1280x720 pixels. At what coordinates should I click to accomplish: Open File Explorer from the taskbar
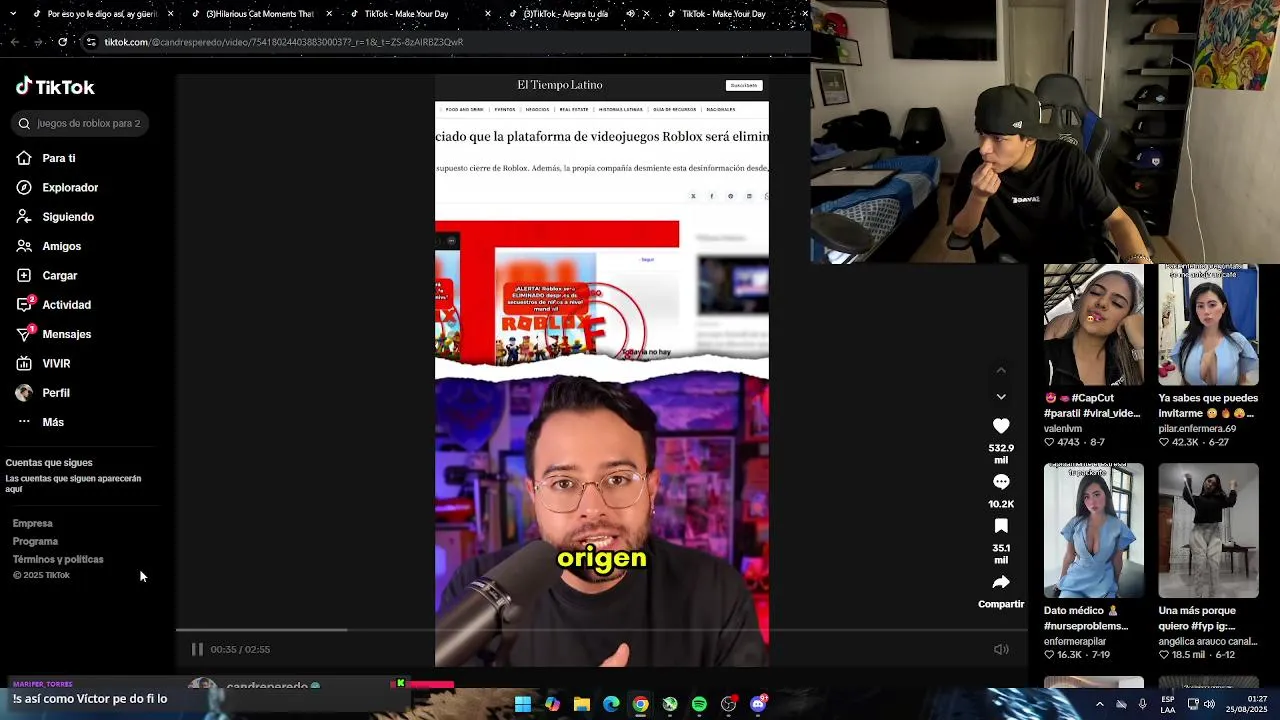581,704
